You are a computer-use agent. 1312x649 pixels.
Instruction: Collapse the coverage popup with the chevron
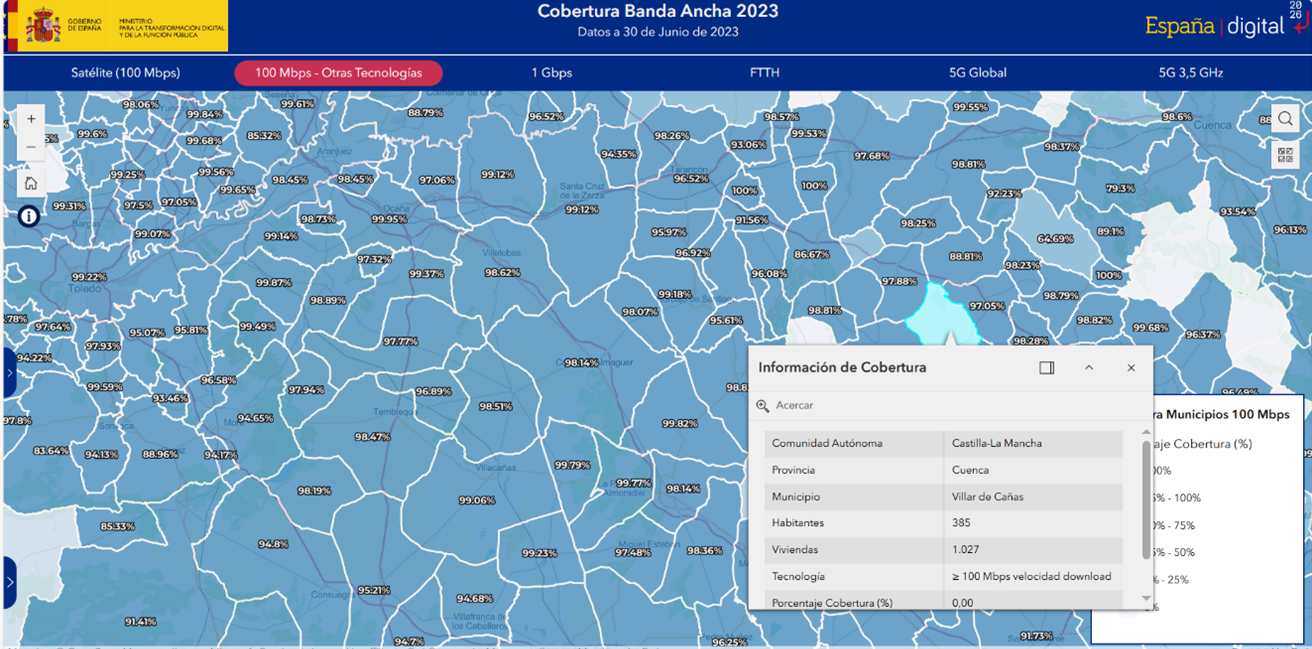(1089, 368)
